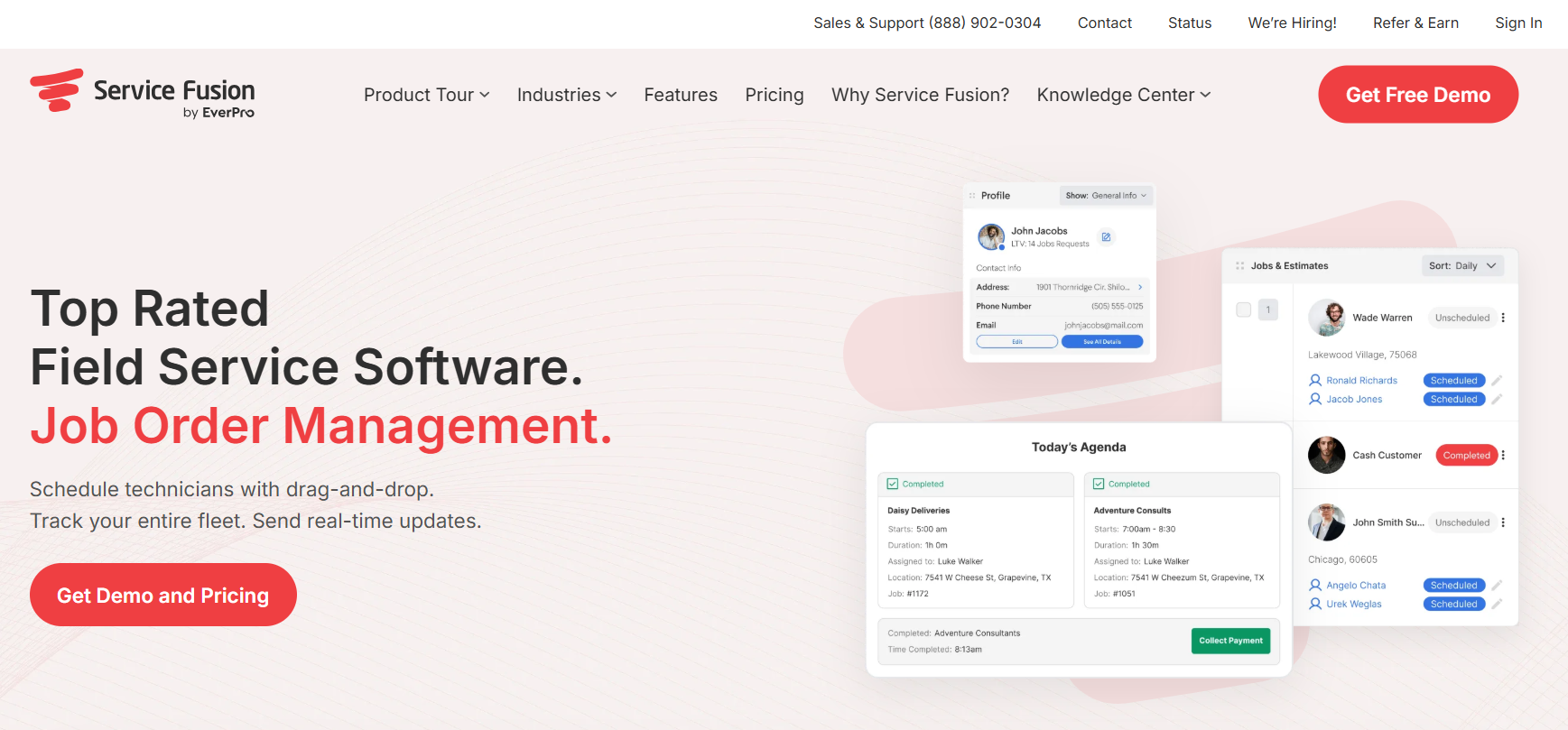This screenshot has height=730, width=1568.
Task: Click See All Details in Profile card
Action: point(1102,342)
